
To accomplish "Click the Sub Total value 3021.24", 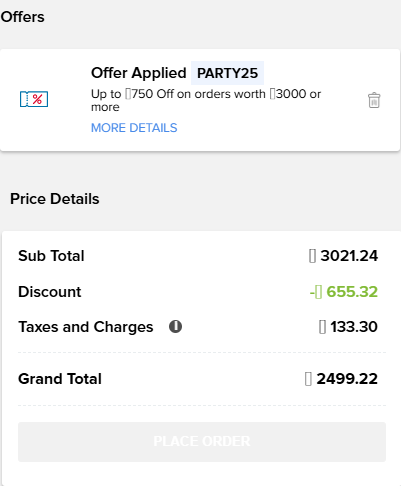I will 349,256.
